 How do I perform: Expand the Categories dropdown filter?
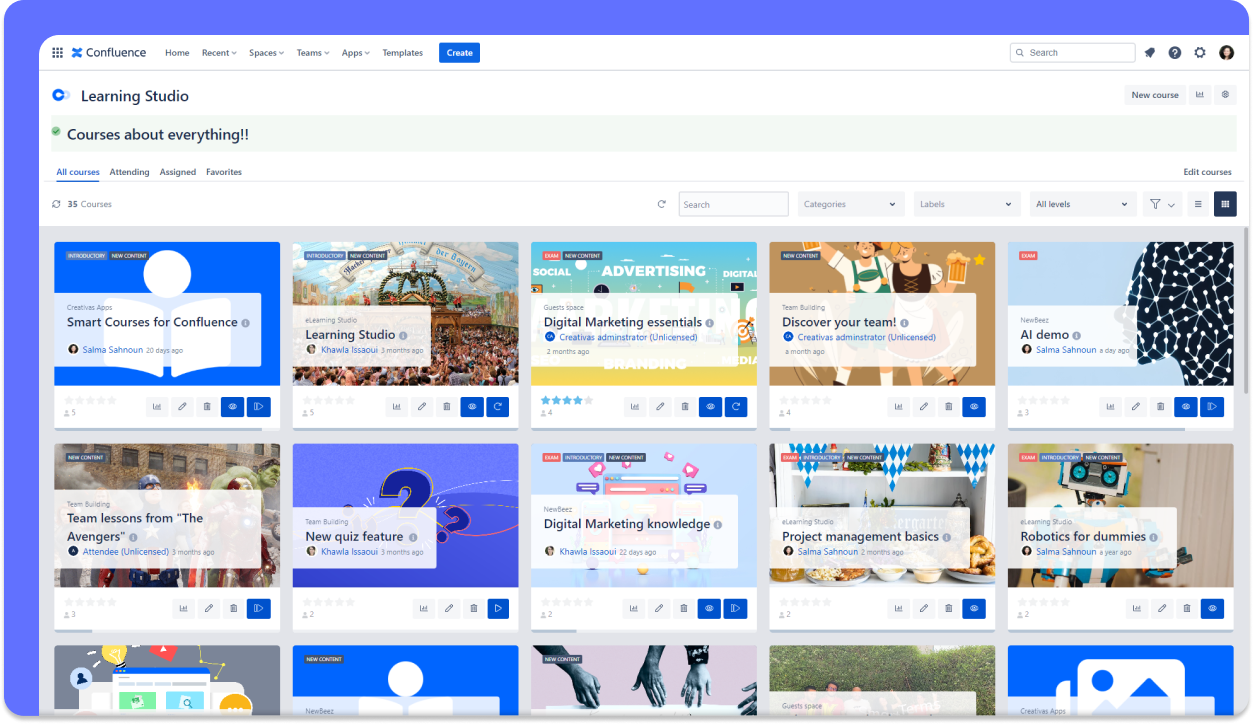coord(850,204)
